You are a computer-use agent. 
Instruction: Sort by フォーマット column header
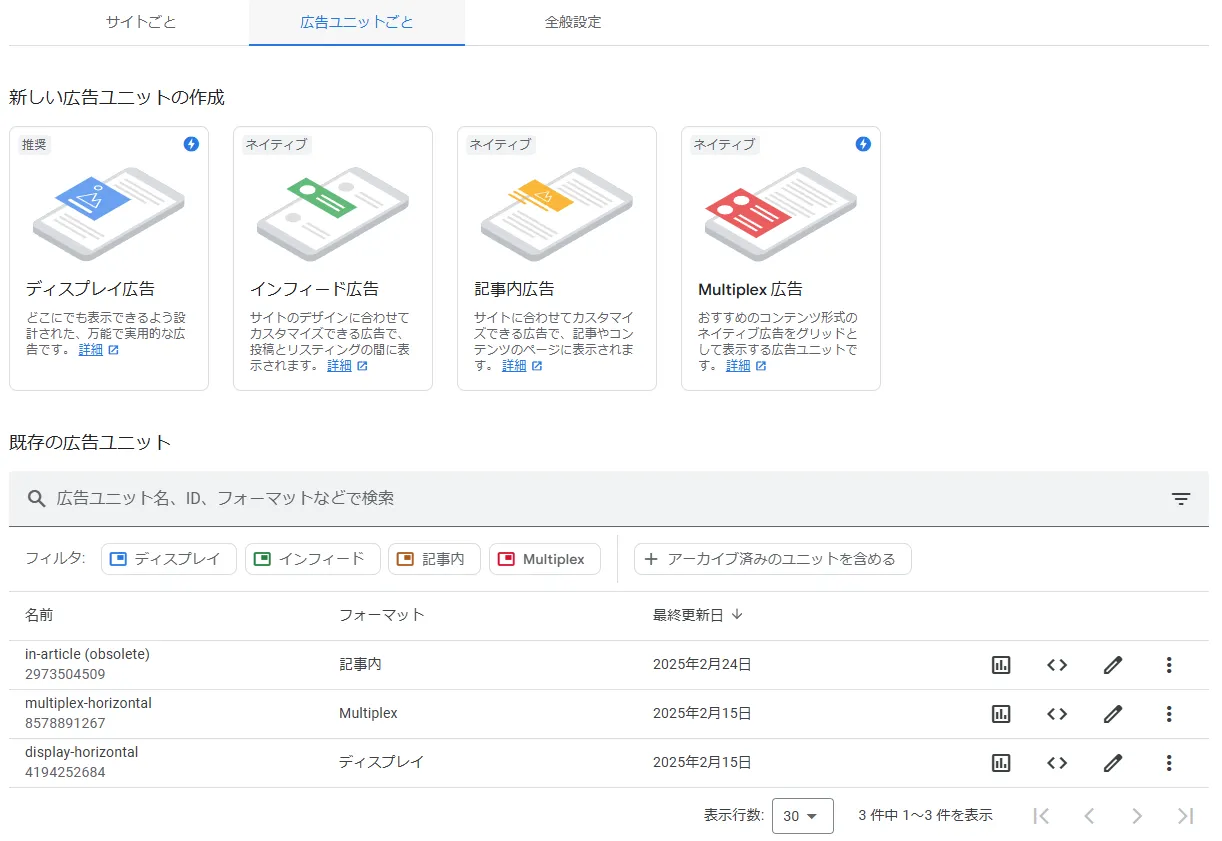[382, 614]
